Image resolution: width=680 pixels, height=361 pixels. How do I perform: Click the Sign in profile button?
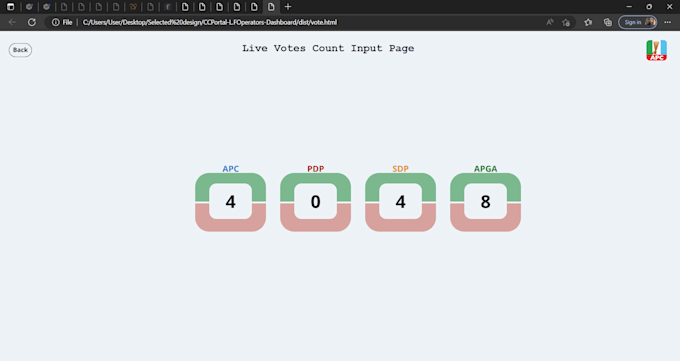pos(638,22)
